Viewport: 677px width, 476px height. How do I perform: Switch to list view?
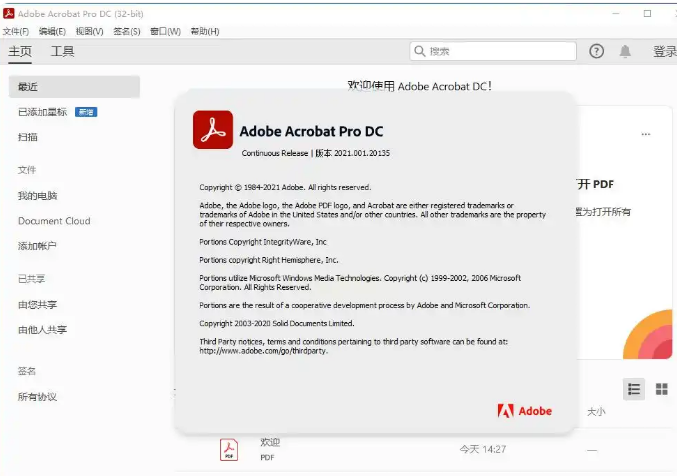click(x=634, y=389)
